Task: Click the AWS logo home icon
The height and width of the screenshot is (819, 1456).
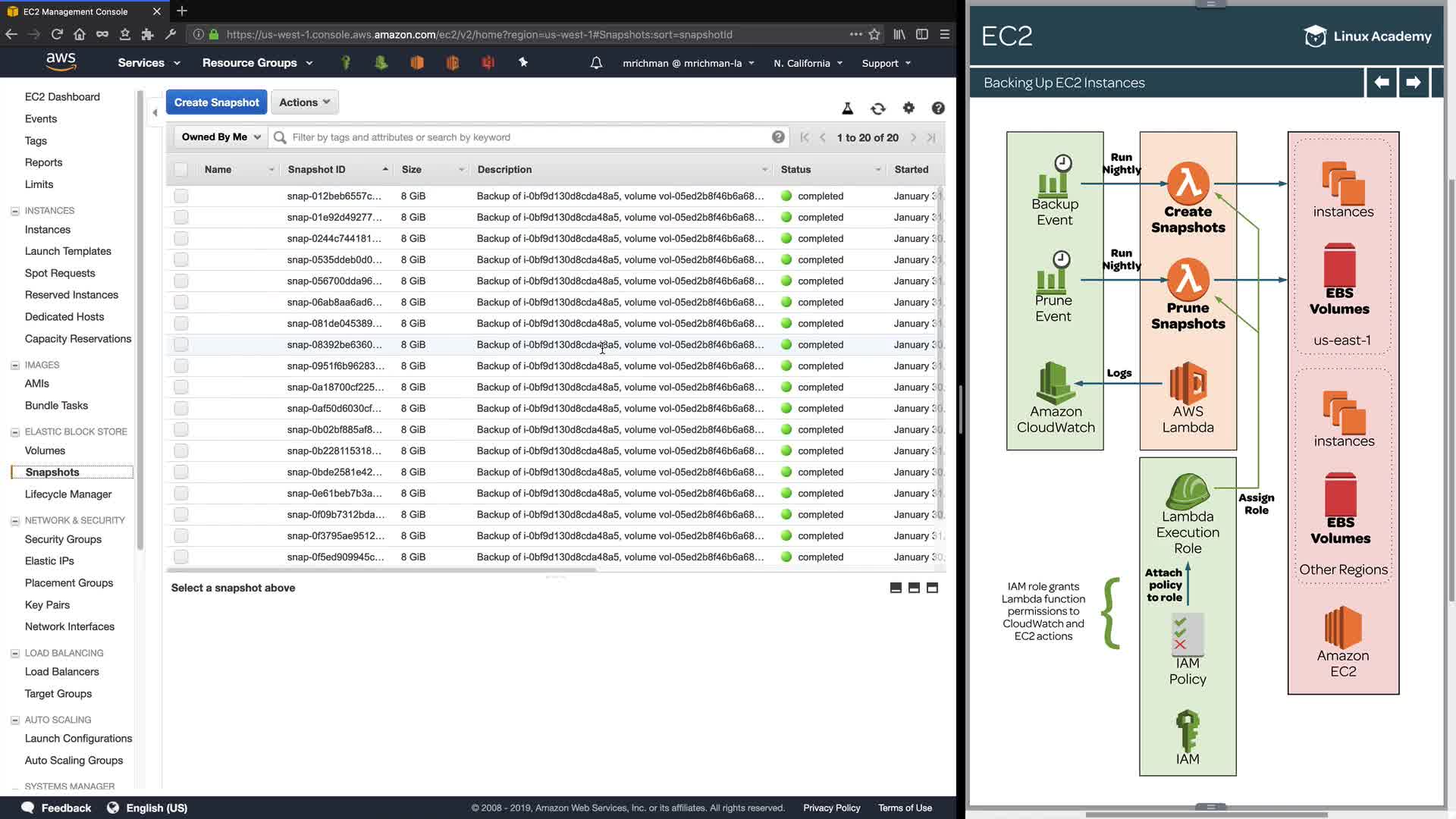Action: [61, 62]
